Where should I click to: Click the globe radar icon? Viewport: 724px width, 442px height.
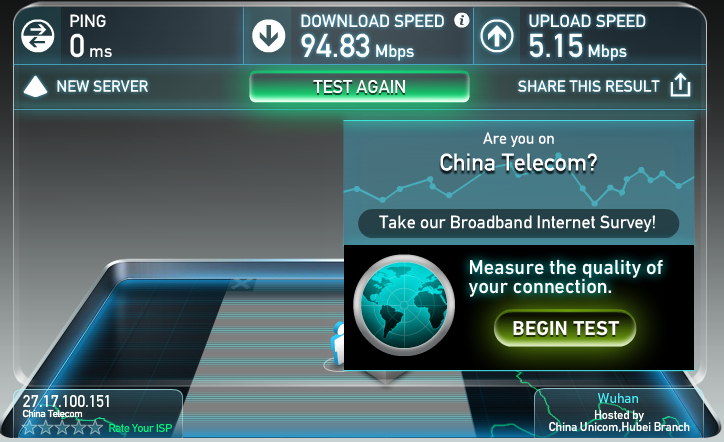[404, 305]
